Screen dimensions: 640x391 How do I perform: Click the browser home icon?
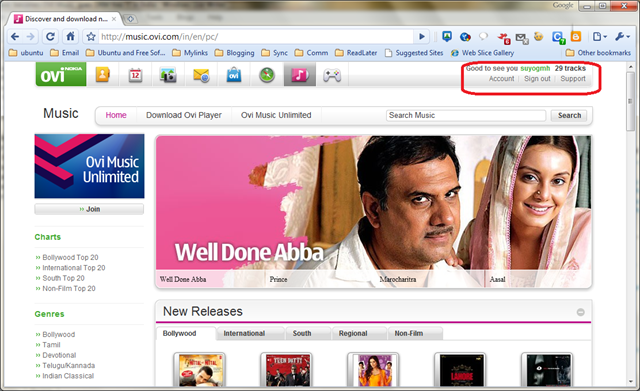coord(71,36)
